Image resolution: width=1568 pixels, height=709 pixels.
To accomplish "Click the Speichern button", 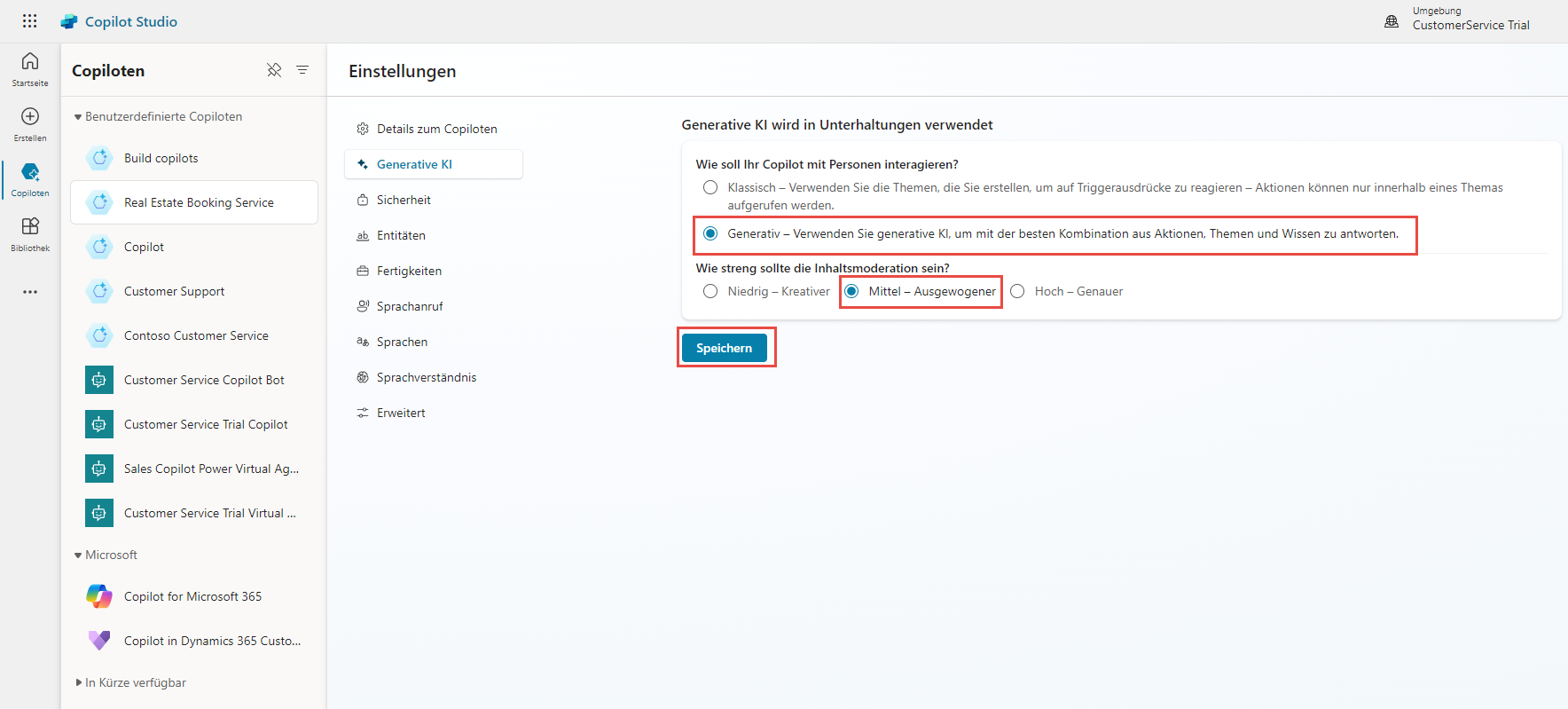I will pyautogui.click(x=724, y=348).
